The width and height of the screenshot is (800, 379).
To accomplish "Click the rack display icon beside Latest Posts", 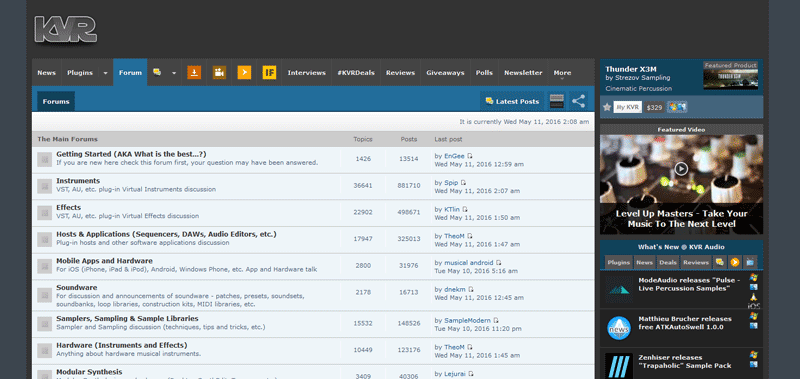I will click(557, 101).
